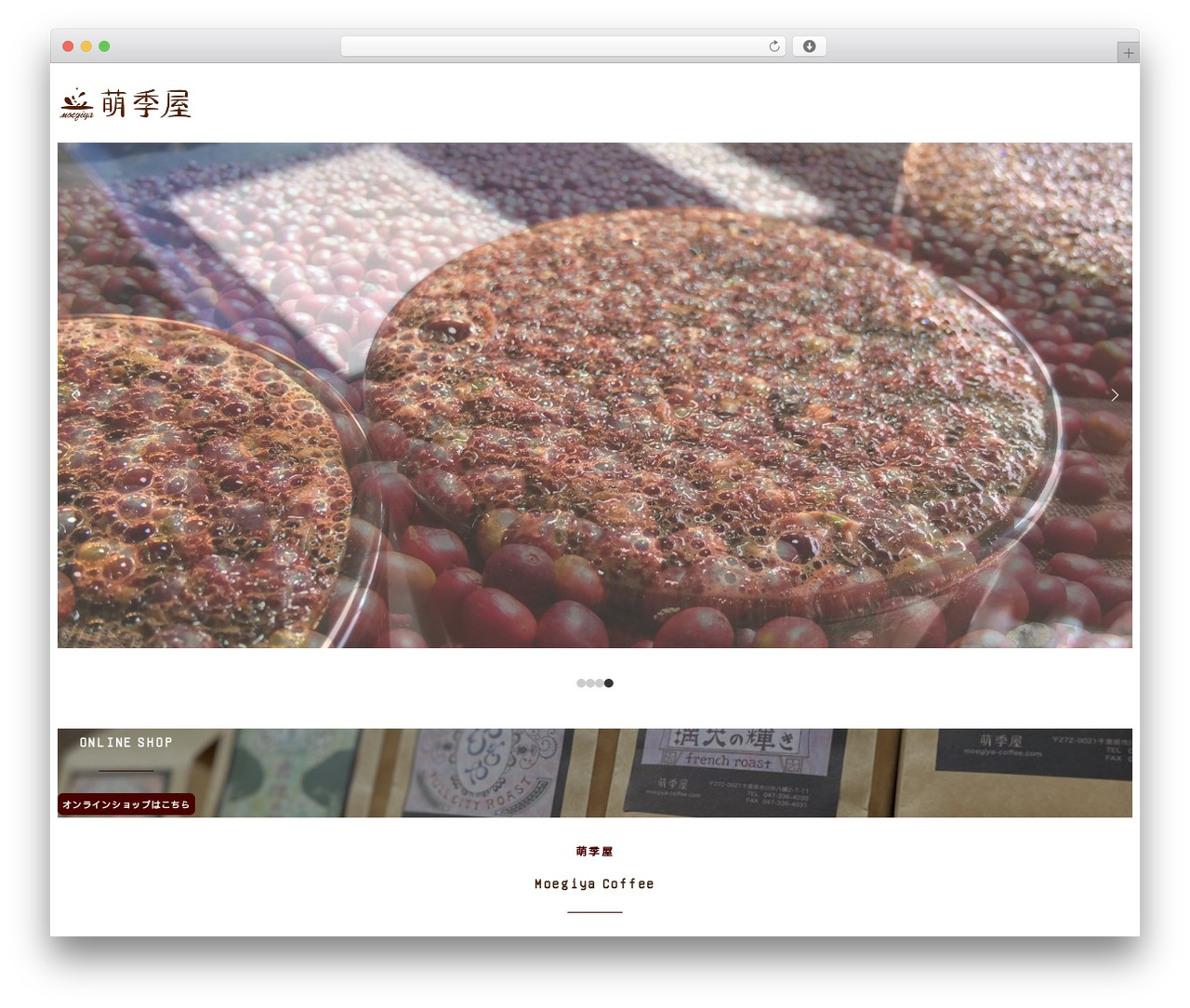Open the browser downloads icon
Image resolution: width=1190 pixels, height=1008 pixels.
809,46
